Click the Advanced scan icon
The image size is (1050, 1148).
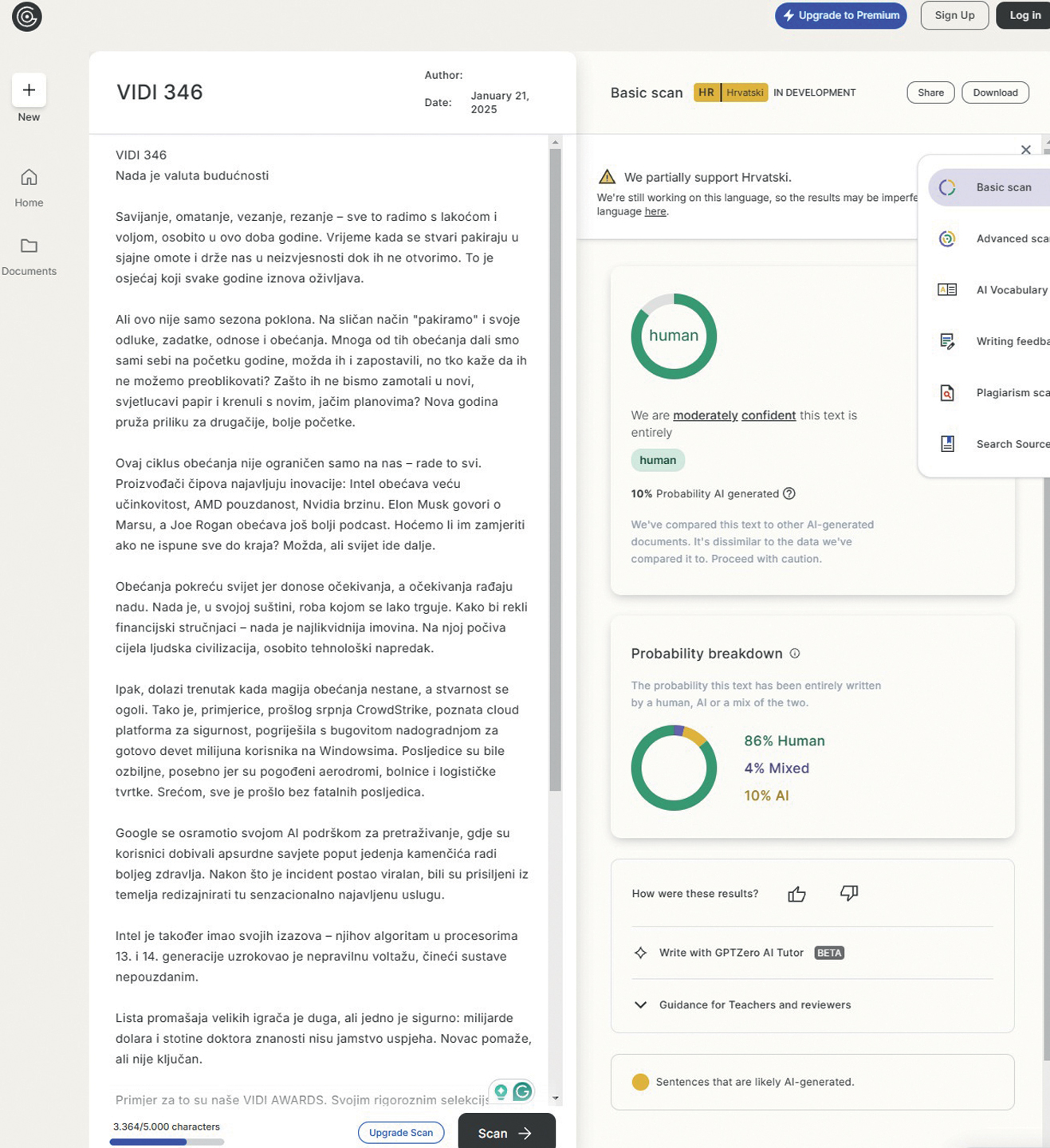[947, 238]
